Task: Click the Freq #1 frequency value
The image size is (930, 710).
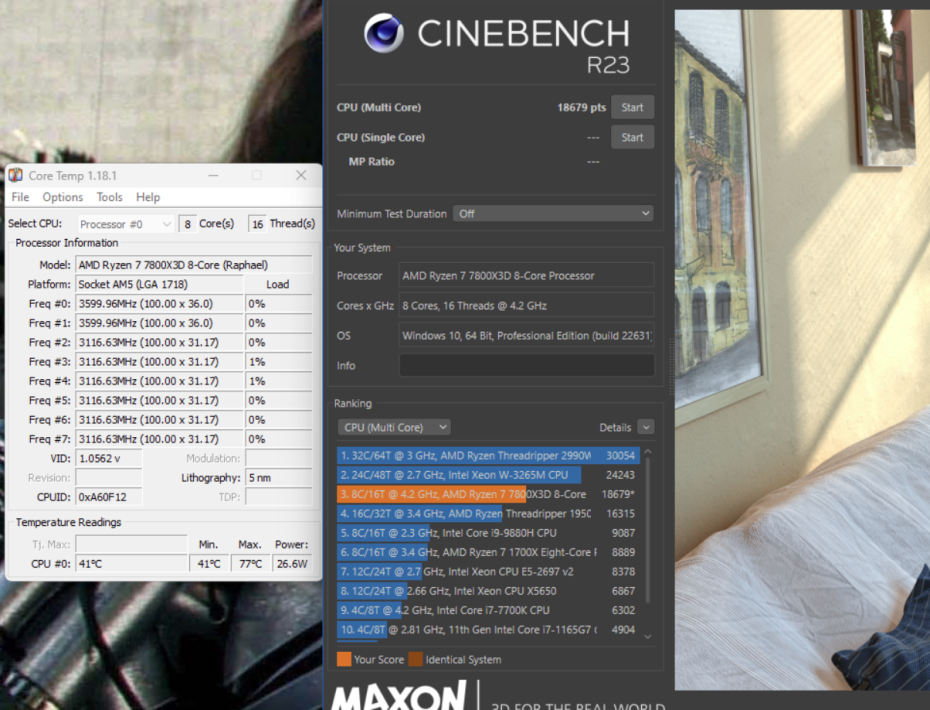Action: click(x=160, y=323)
